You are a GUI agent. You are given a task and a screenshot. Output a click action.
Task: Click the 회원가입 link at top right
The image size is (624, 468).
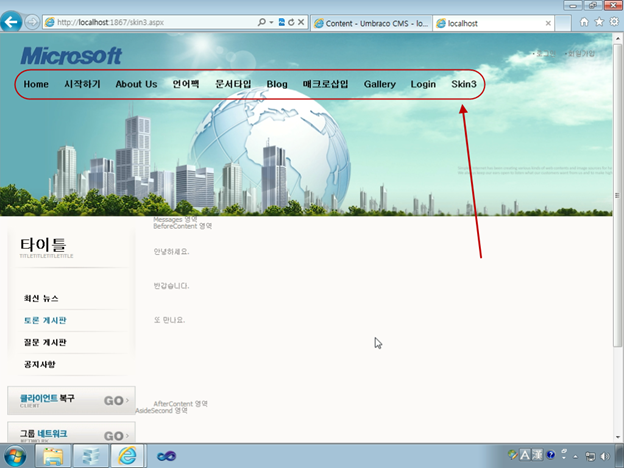(x=579, y=53)
